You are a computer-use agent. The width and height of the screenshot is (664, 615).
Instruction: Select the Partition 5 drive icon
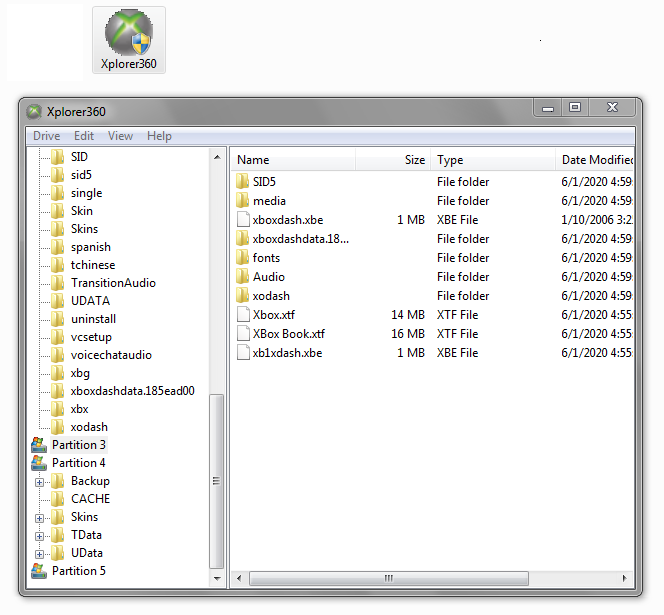coord(39,571)
